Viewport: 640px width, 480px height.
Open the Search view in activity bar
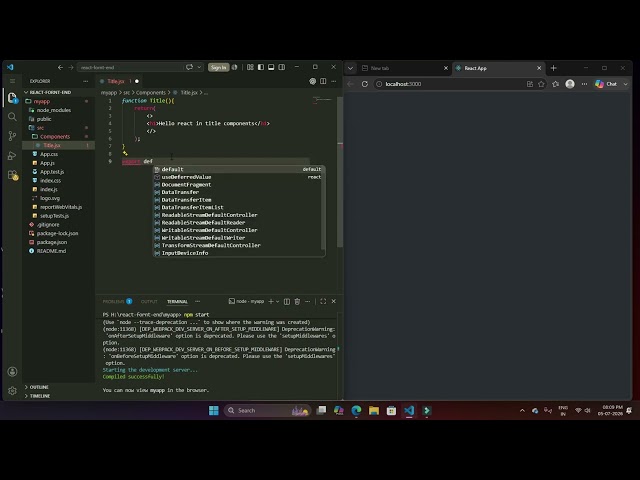(12, 117)
